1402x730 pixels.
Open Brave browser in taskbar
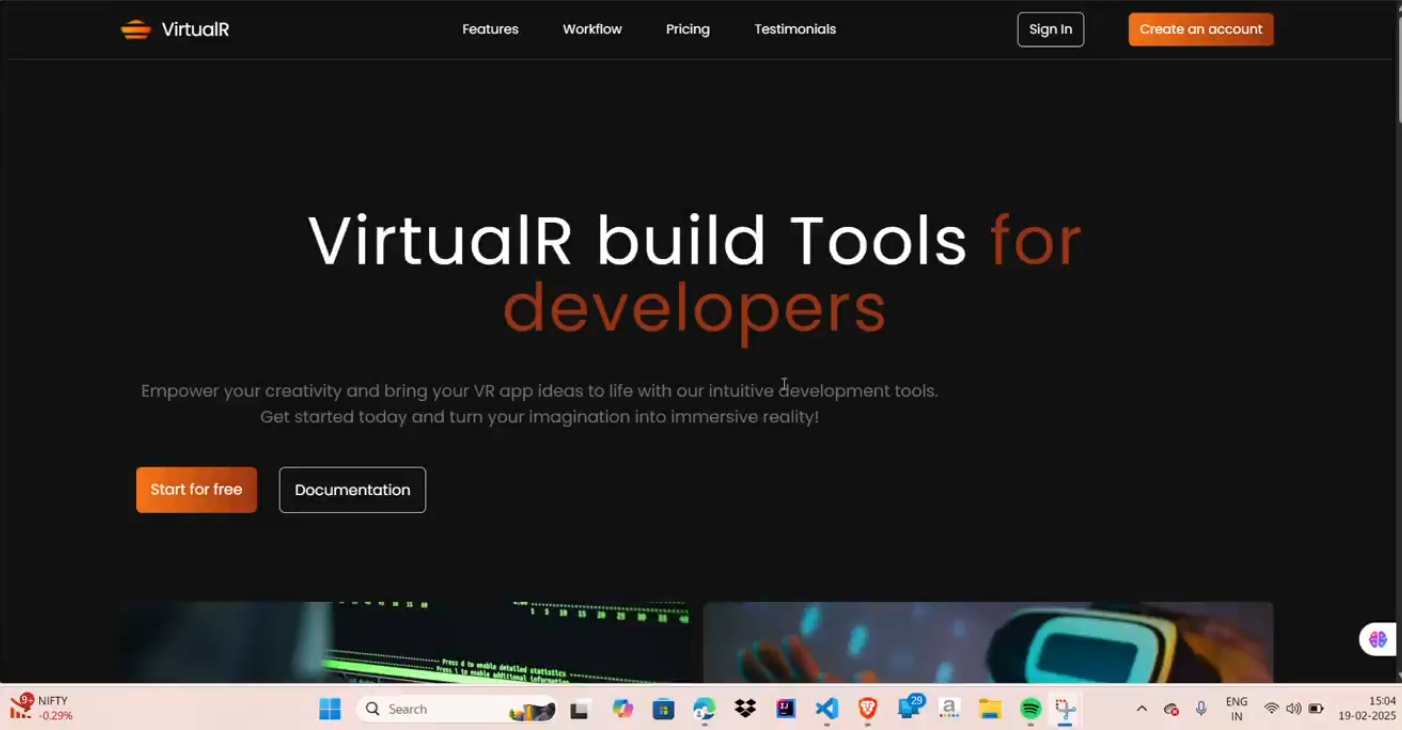pyautogui.click(x=868, y=709)
